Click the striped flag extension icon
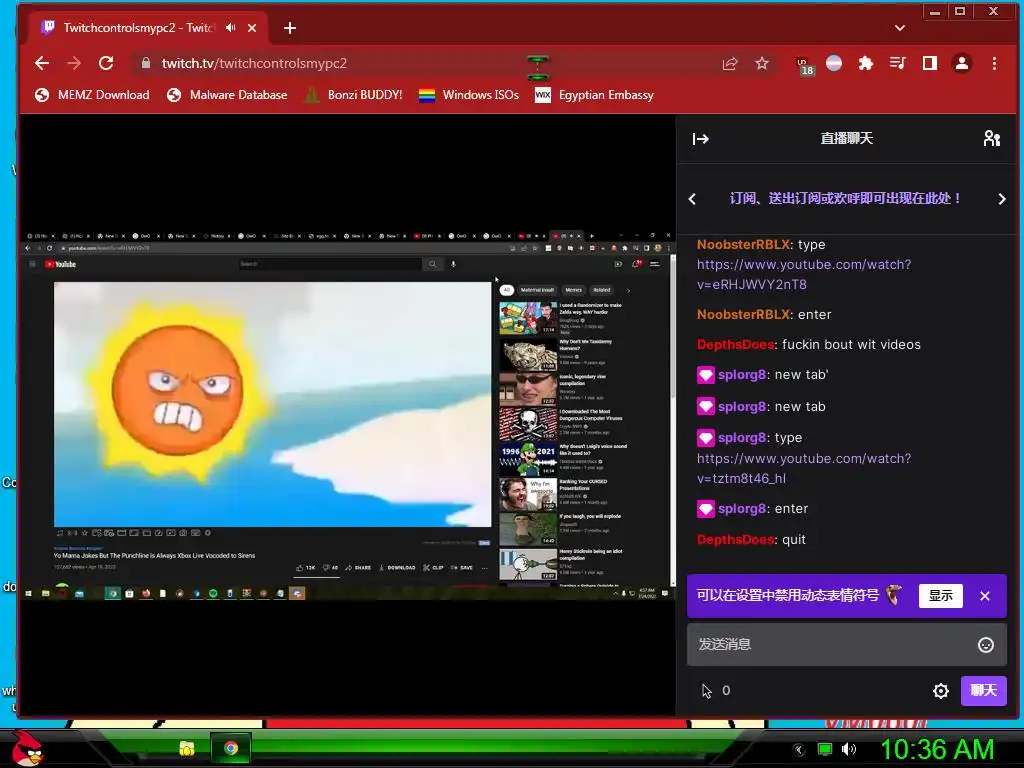1024x768 pixels. coord(834,63)
